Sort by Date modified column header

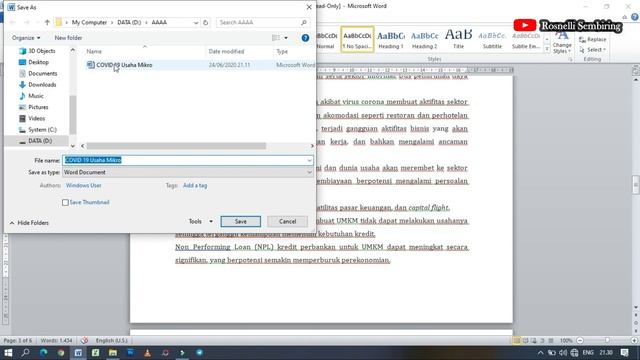click(x=226, y=51)
